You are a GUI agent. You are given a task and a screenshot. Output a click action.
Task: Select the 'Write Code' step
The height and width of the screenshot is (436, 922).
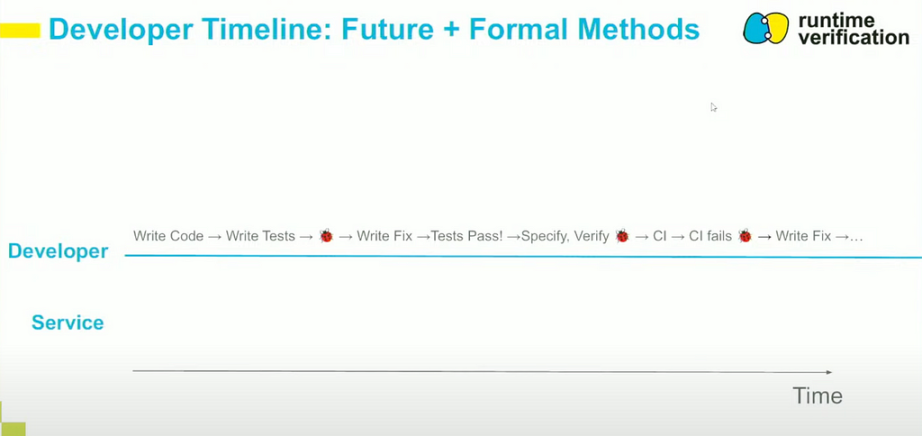coord(168,237)
